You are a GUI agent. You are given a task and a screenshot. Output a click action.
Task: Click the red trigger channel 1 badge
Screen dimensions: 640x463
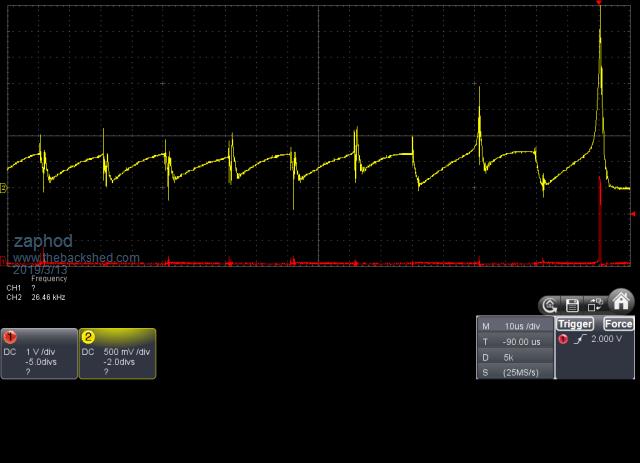[563, 340]
